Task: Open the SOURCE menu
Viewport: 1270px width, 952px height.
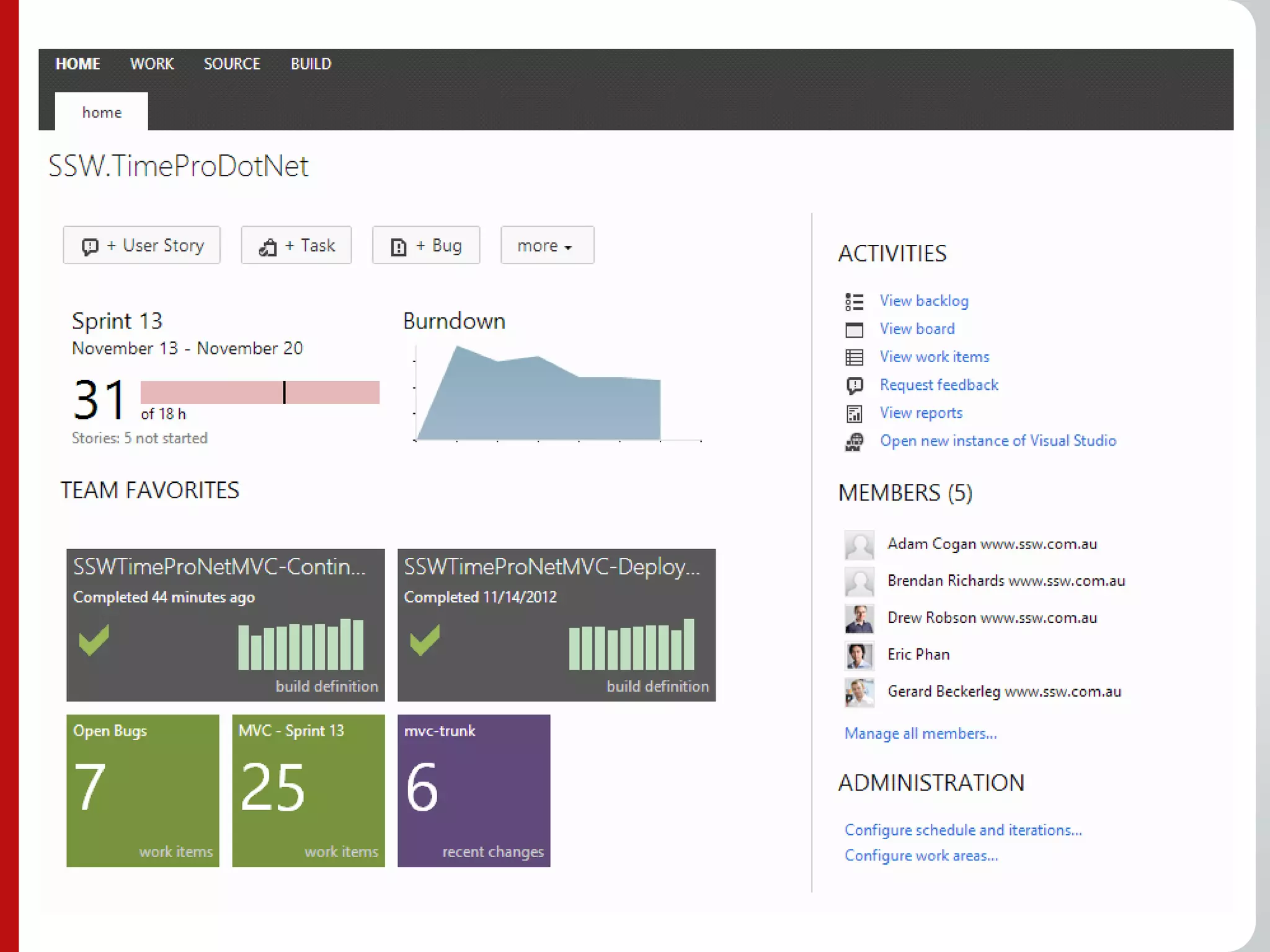Action: (x=232, y=64)
